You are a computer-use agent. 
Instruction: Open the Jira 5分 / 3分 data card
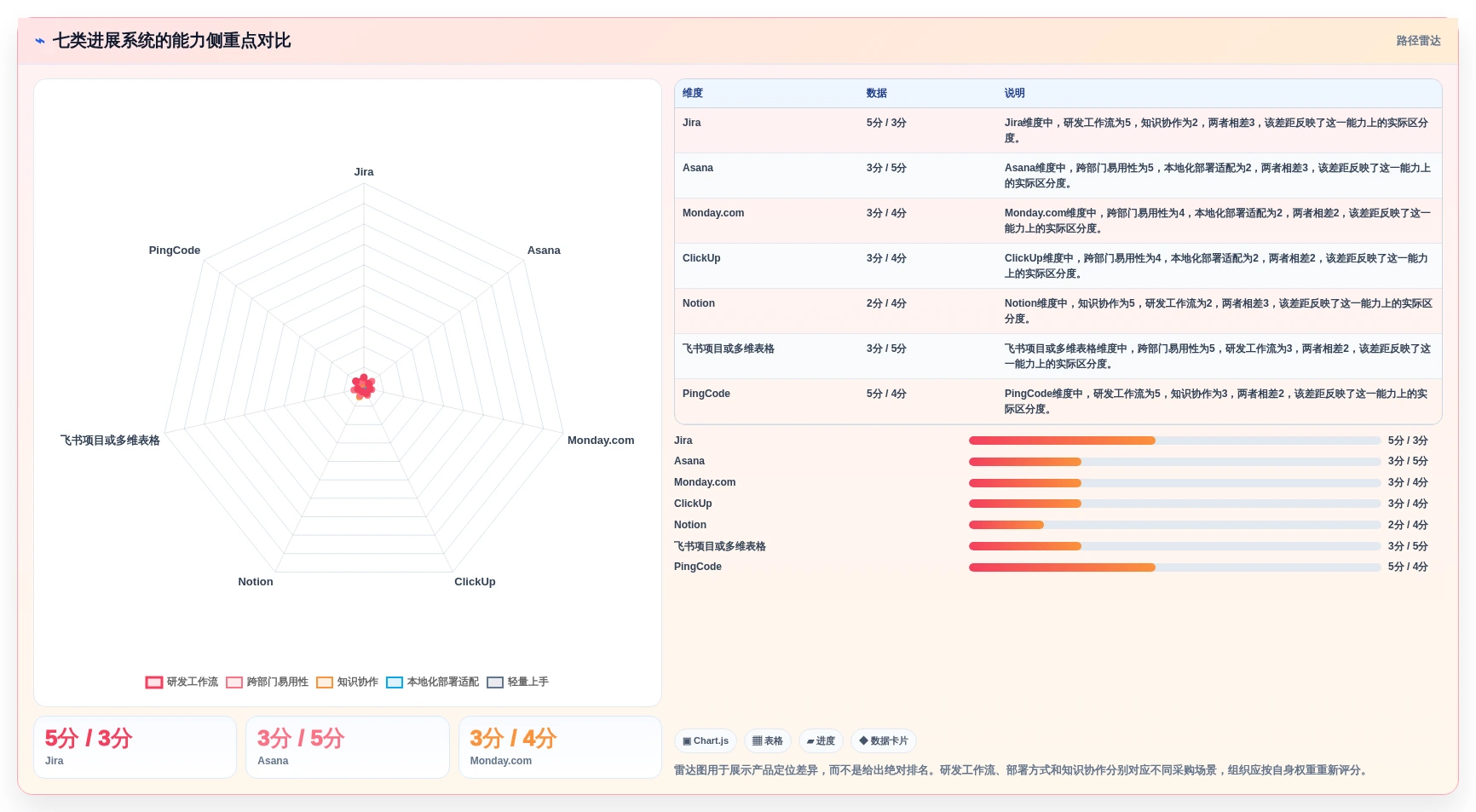point(135,747)
